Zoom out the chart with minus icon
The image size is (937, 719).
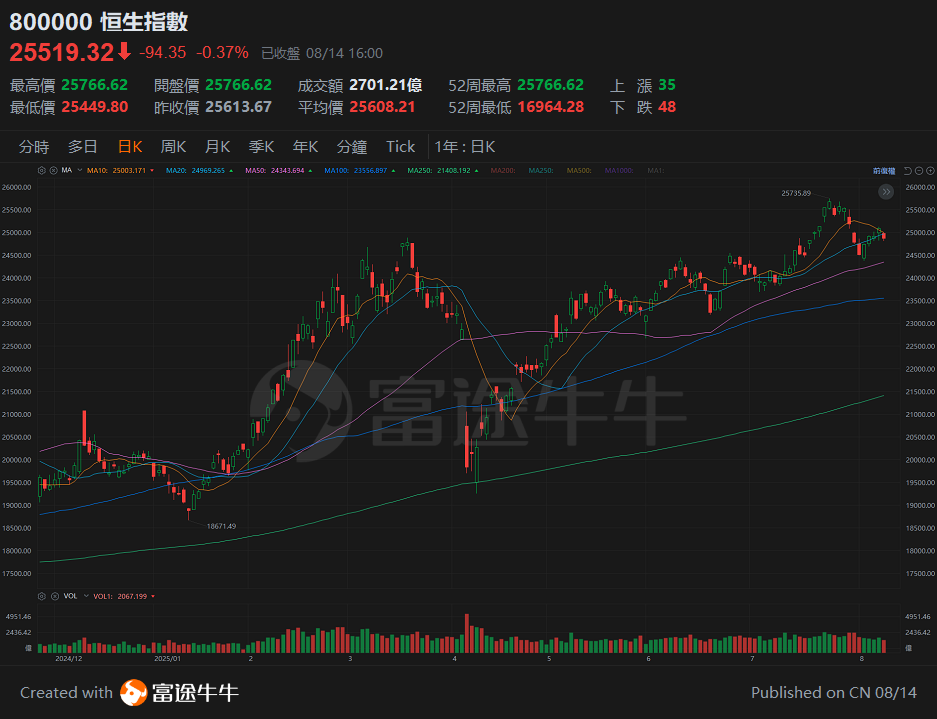[918, 171]
